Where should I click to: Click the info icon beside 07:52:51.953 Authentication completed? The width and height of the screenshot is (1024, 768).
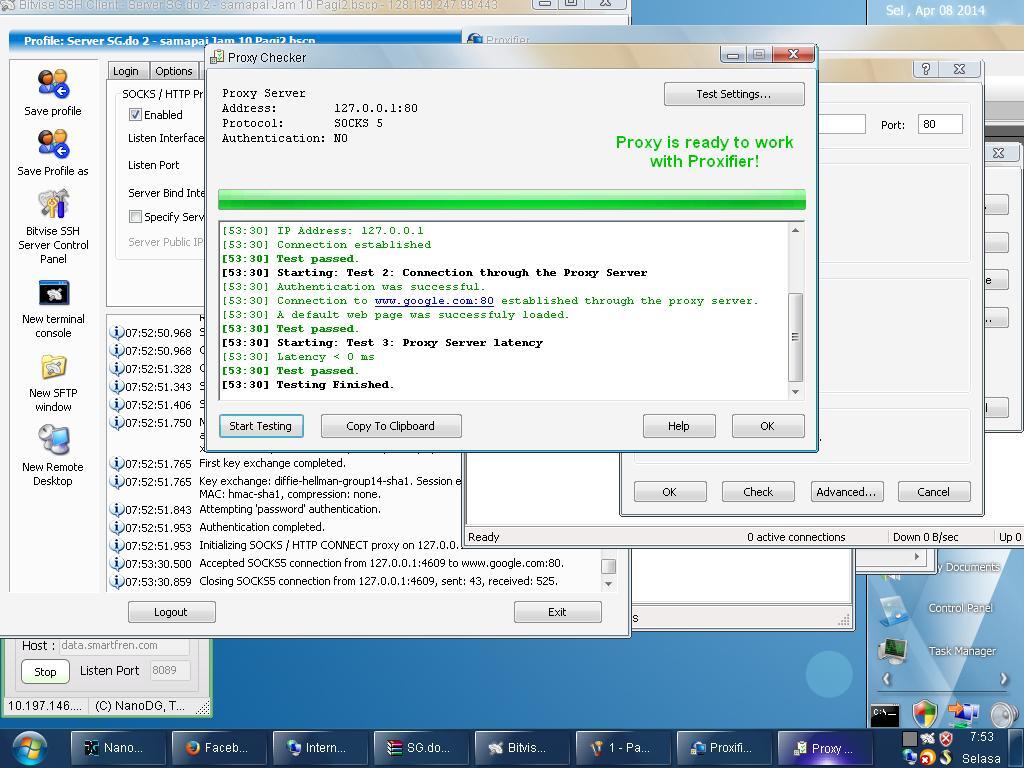tap(117, 527)
